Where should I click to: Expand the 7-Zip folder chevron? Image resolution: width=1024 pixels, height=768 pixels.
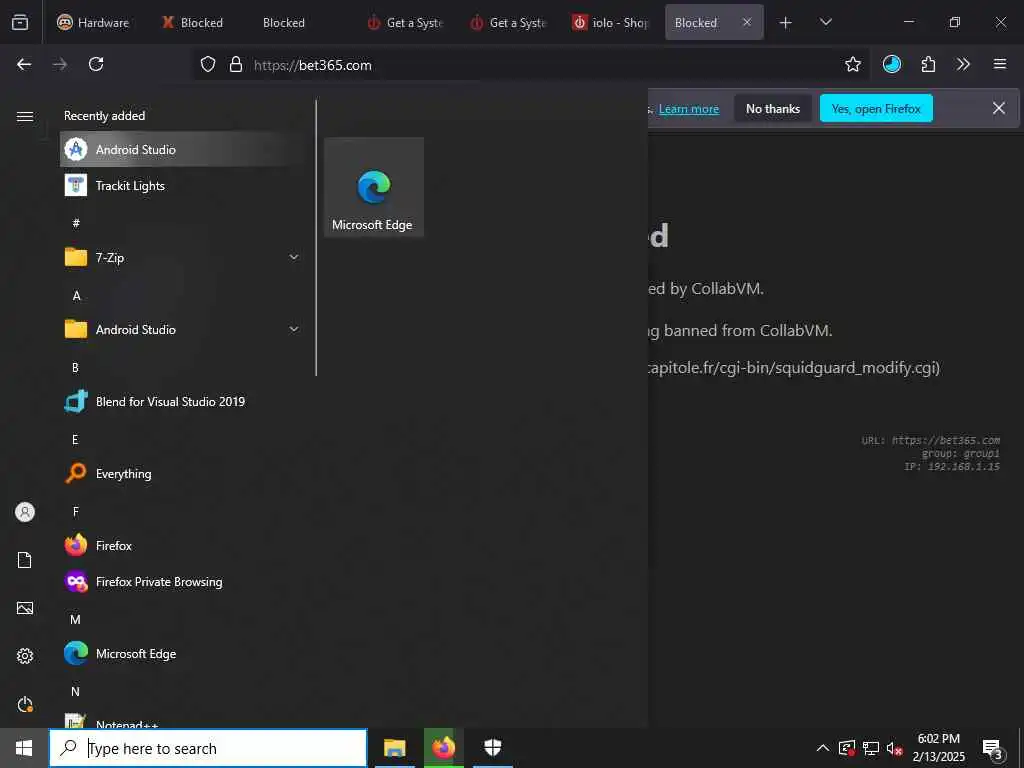(x=294, y=257)
